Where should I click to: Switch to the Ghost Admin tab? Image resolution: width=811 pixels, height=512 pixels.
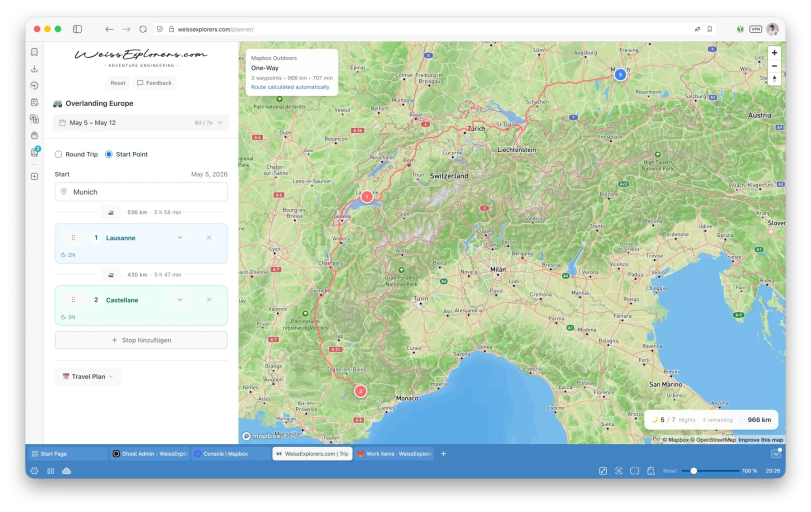click(x=150, y=454)
